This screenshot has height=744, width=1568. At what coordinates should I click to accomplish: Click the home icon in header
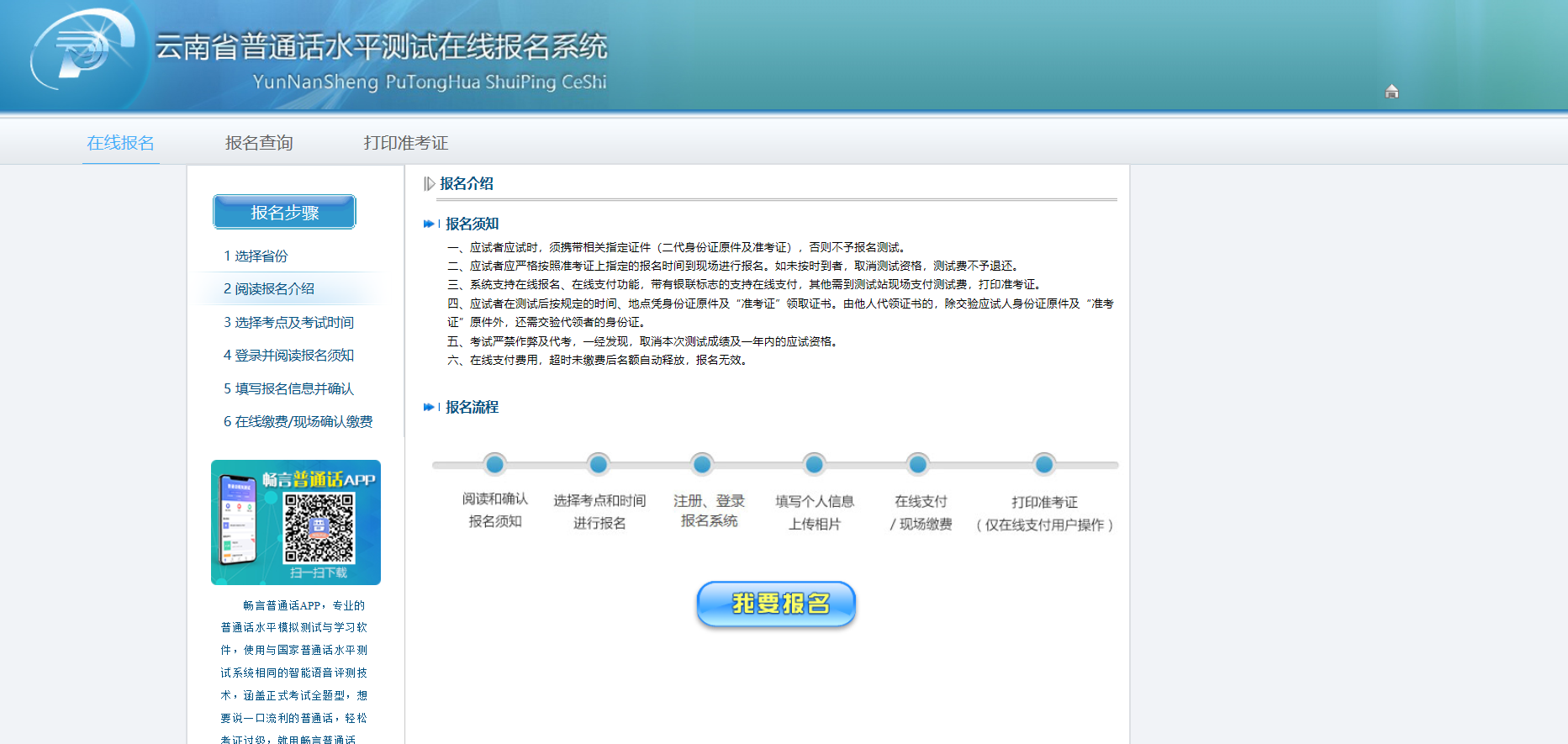click(1391, 92)
